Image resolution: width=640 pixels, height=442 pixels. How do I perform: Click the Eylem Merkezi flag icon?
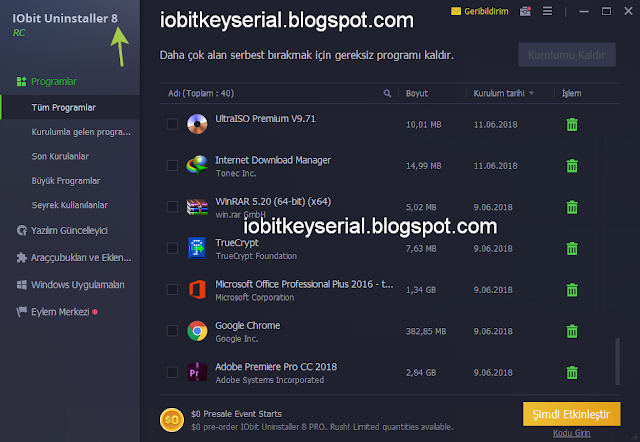(22, 312)
